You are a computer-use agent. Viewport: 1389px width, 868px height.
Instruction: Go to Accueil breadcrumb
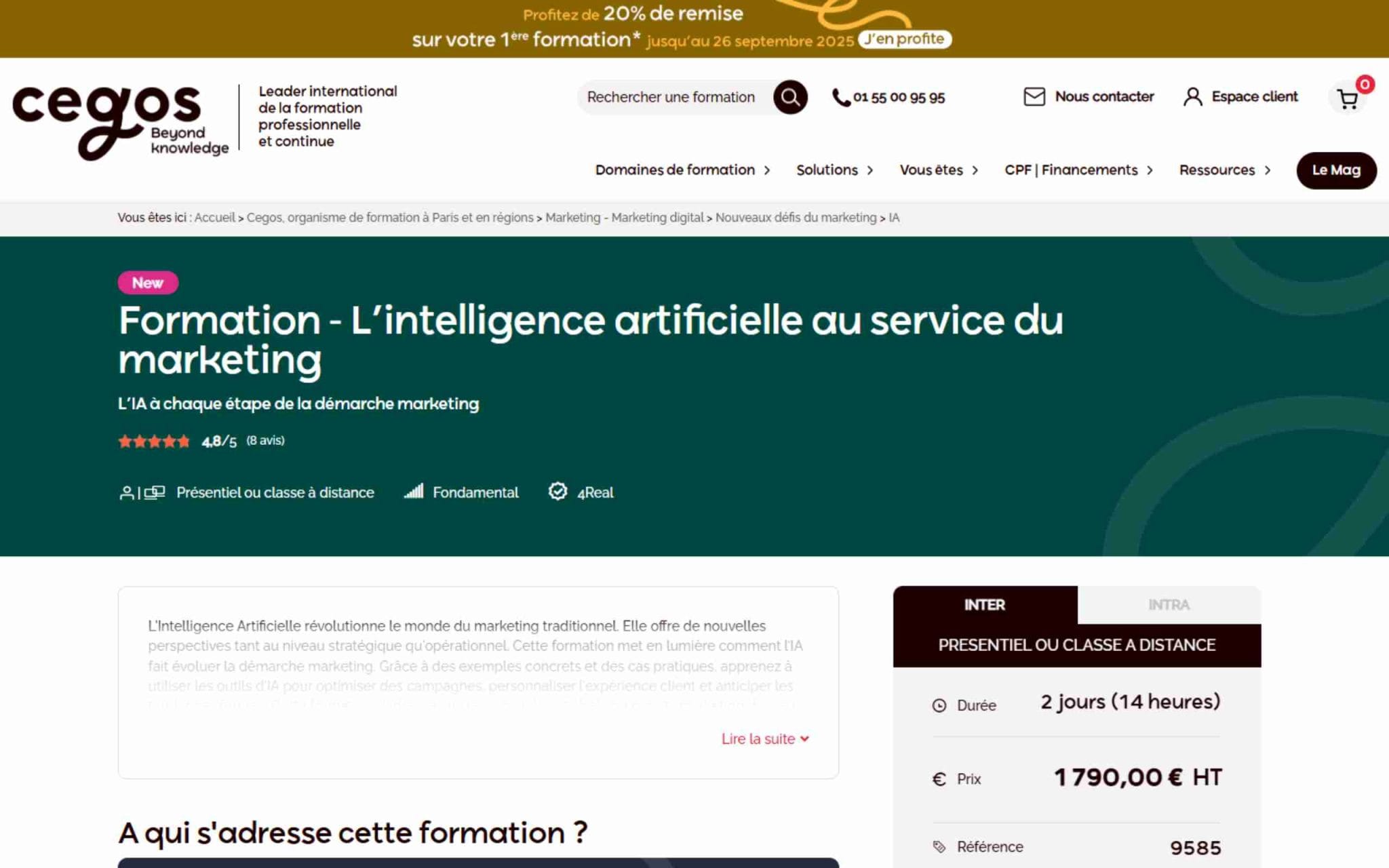point(214,218)
